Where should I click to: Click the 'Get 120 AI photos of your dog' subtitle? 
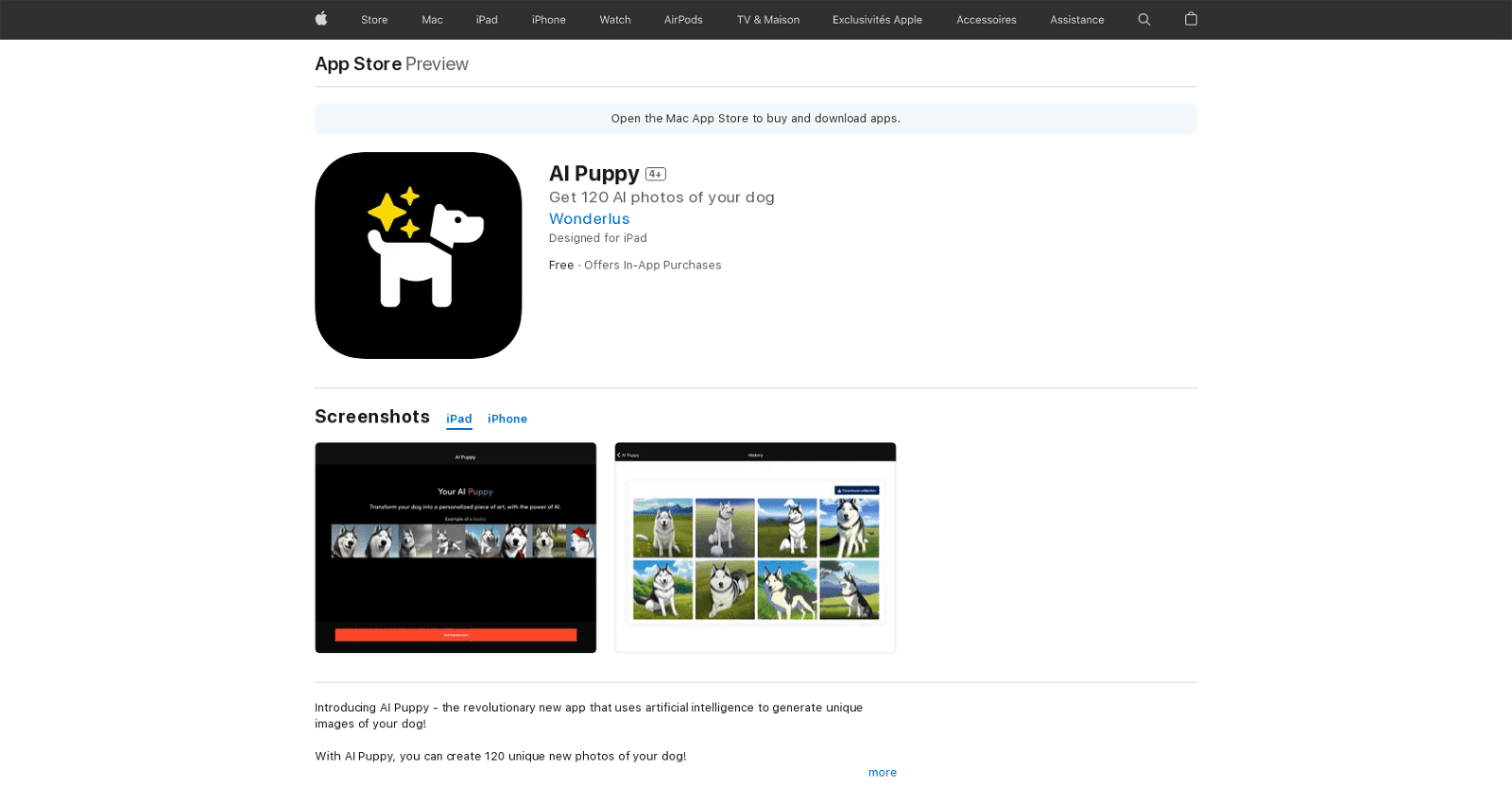point(661,197)
